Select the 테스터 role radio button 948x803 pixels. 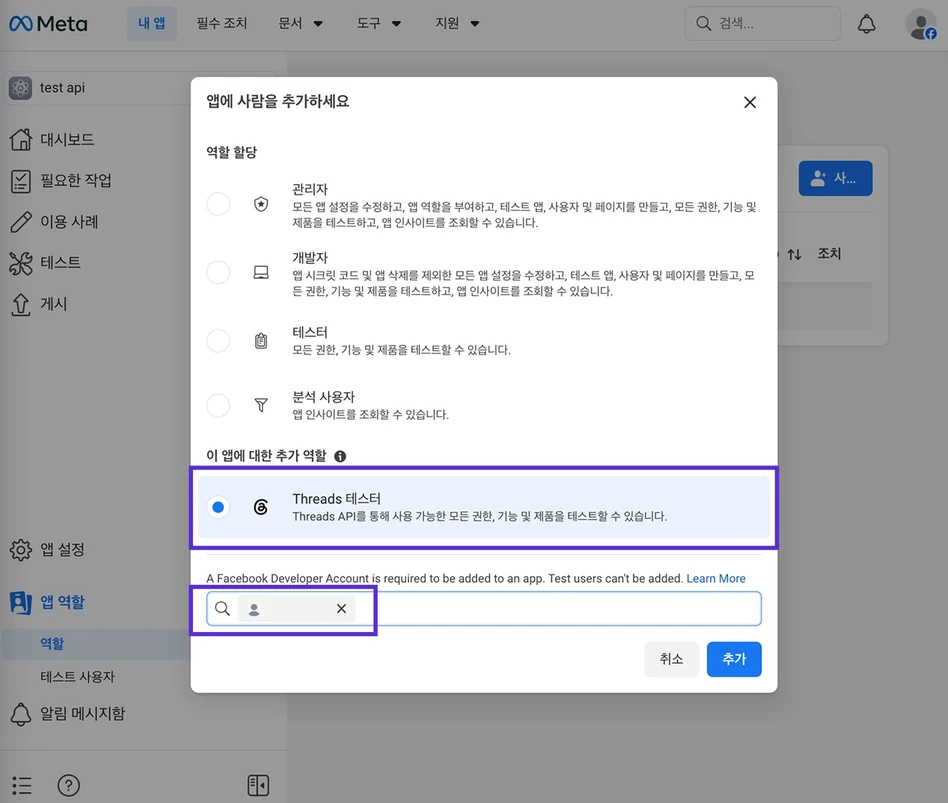(218, 341)
